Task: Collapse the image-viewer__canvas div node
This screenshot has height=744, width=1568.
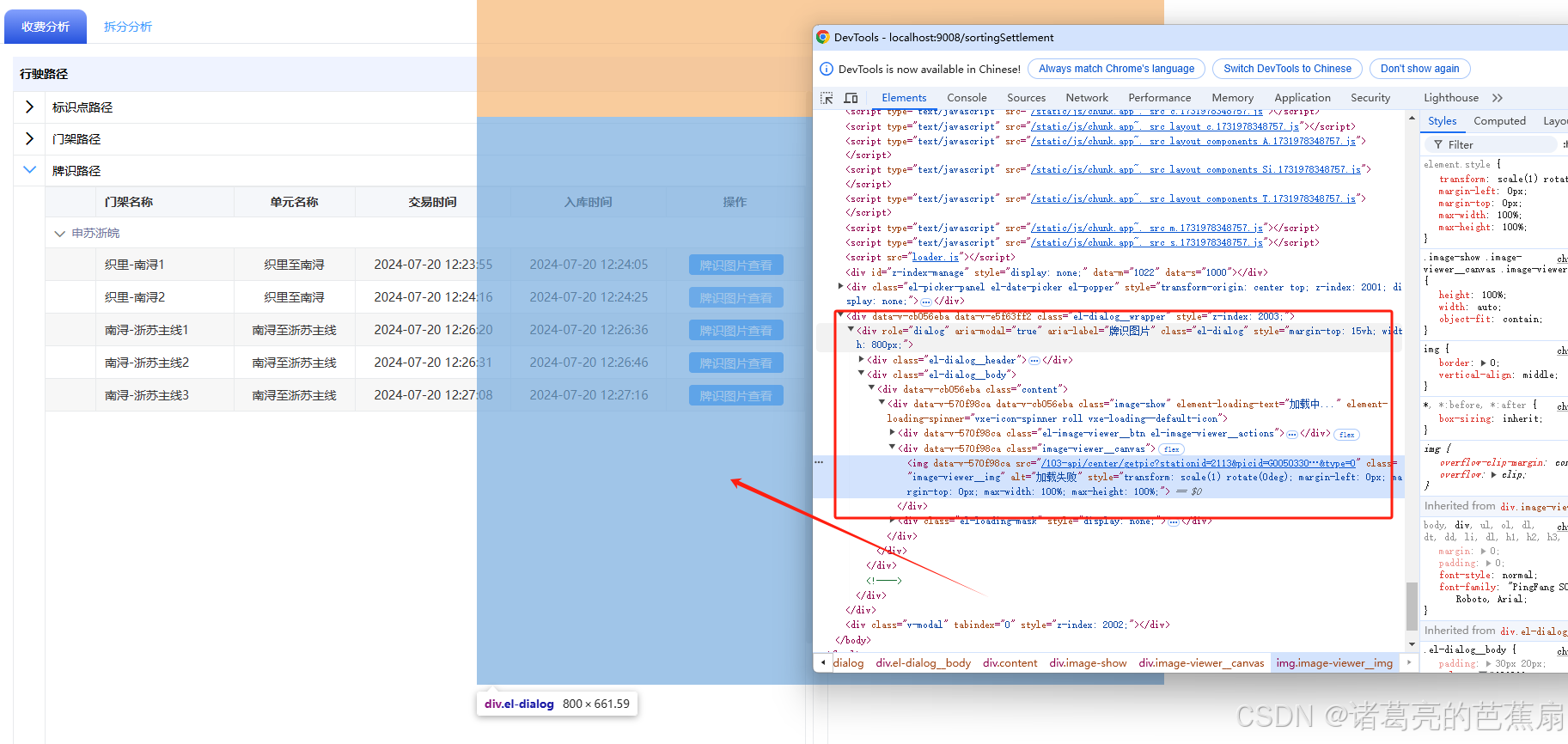Action: (x=892, y=448)
